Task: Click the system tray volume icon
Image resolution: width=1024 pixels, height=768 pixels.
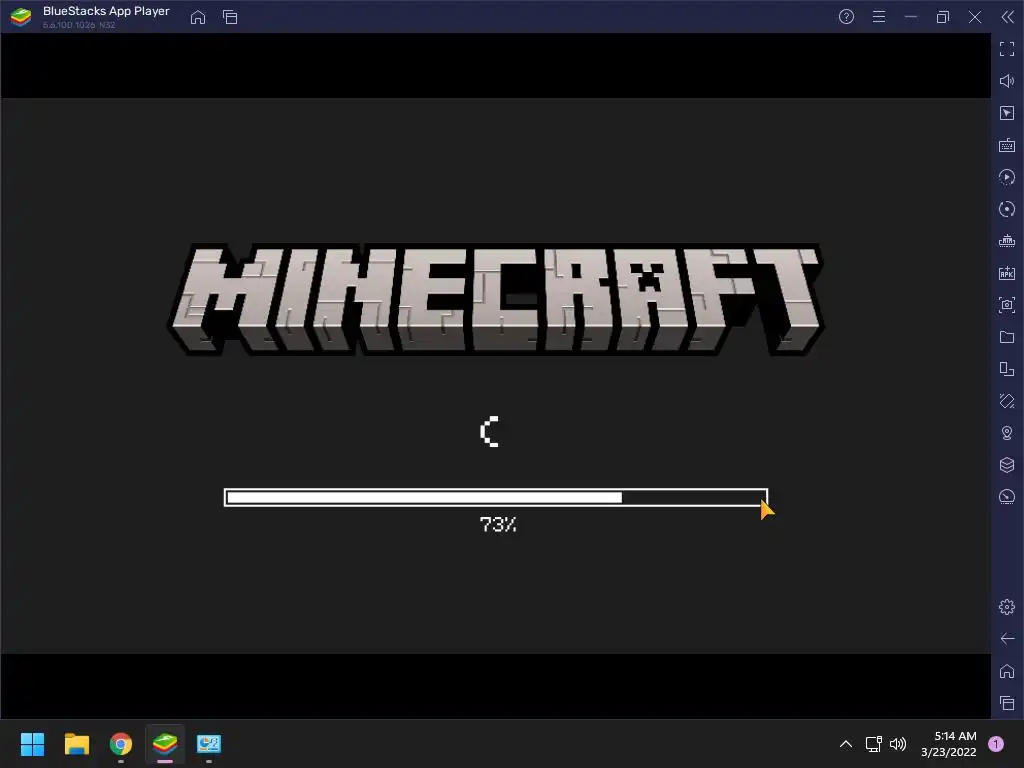Action: (898, 744)
